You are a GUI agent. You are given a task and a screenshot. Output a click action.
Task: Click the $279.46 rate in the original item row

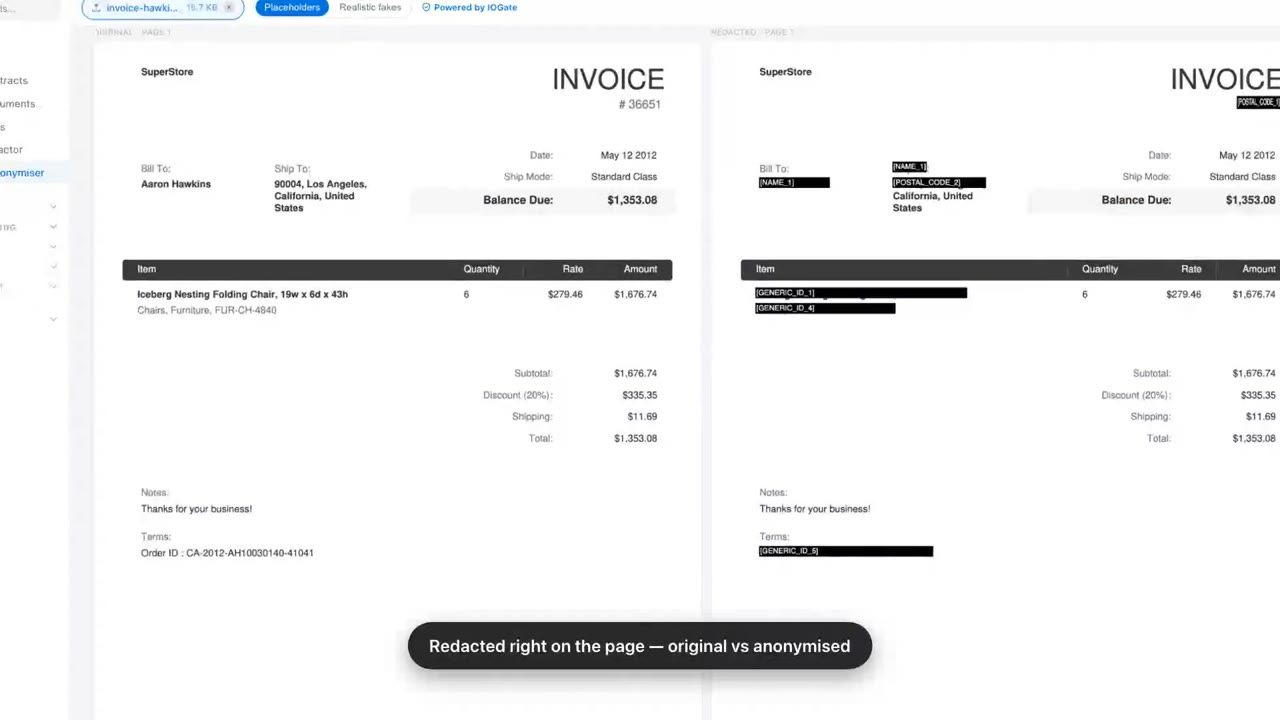point(565,295)
